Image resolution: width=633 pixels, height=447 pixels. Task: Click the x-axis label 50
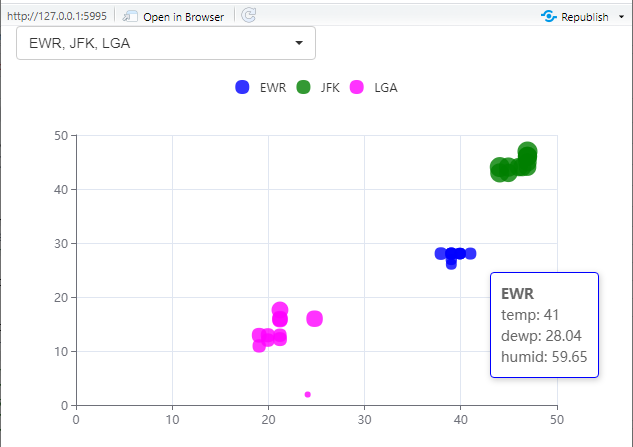557,420
